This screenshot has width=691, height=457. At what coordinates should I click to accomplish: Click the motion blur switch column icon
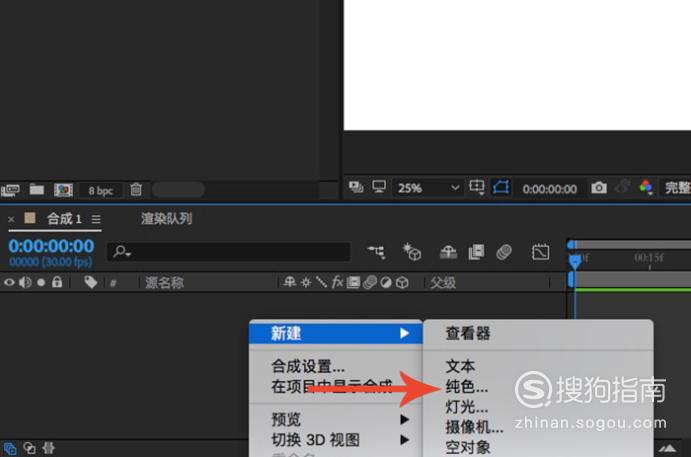click(x=370, y=282)
